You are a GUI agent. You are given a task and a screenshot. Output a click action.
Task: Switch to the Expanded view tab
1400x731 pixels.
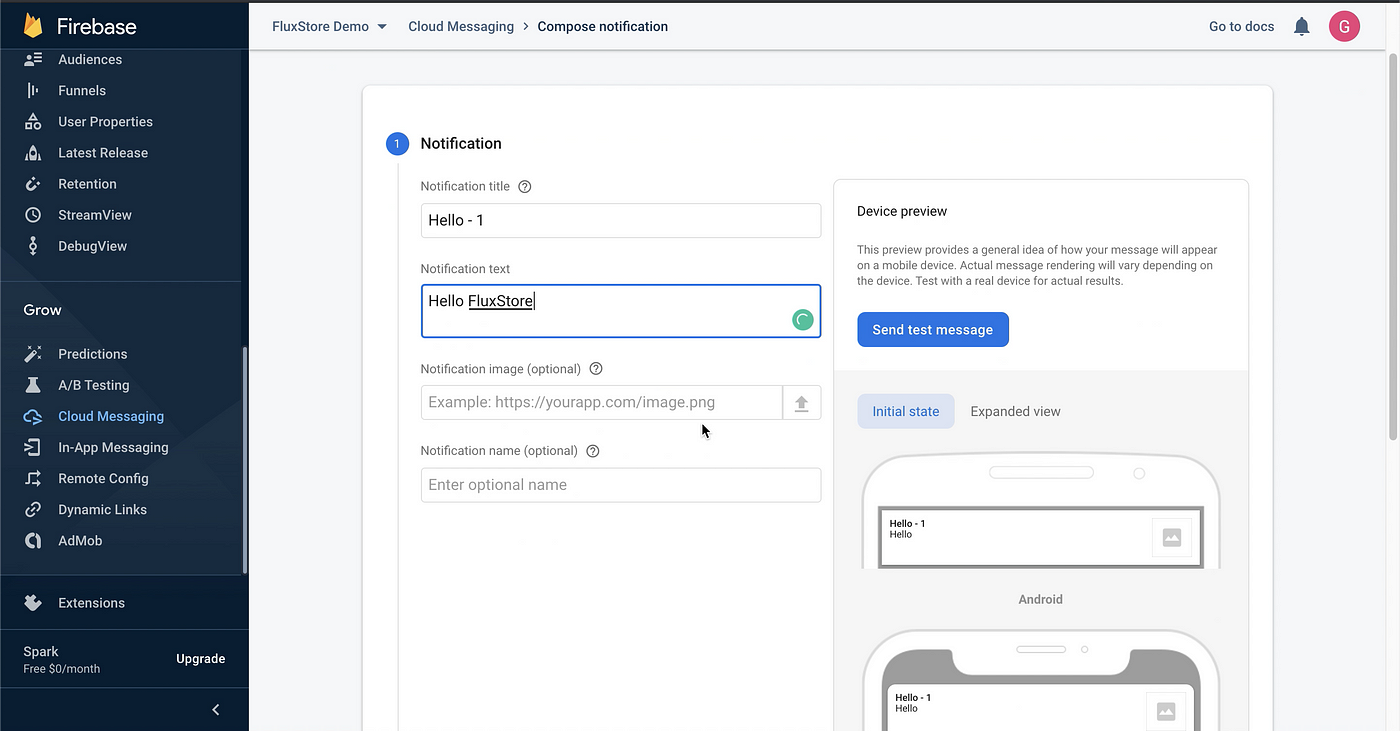1015,411
